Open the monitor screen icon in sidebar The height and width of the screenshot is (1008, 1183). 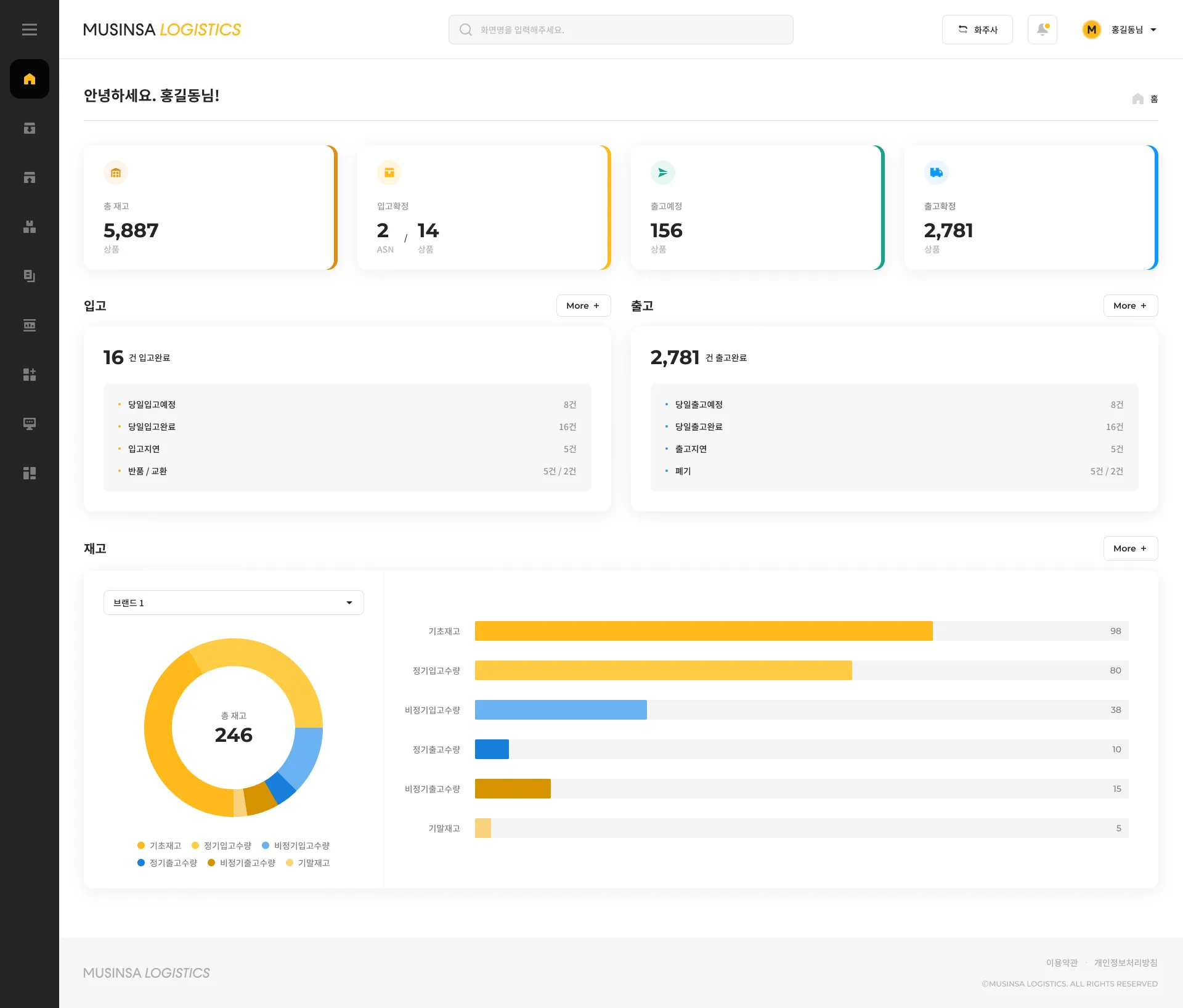pos(29,424)
